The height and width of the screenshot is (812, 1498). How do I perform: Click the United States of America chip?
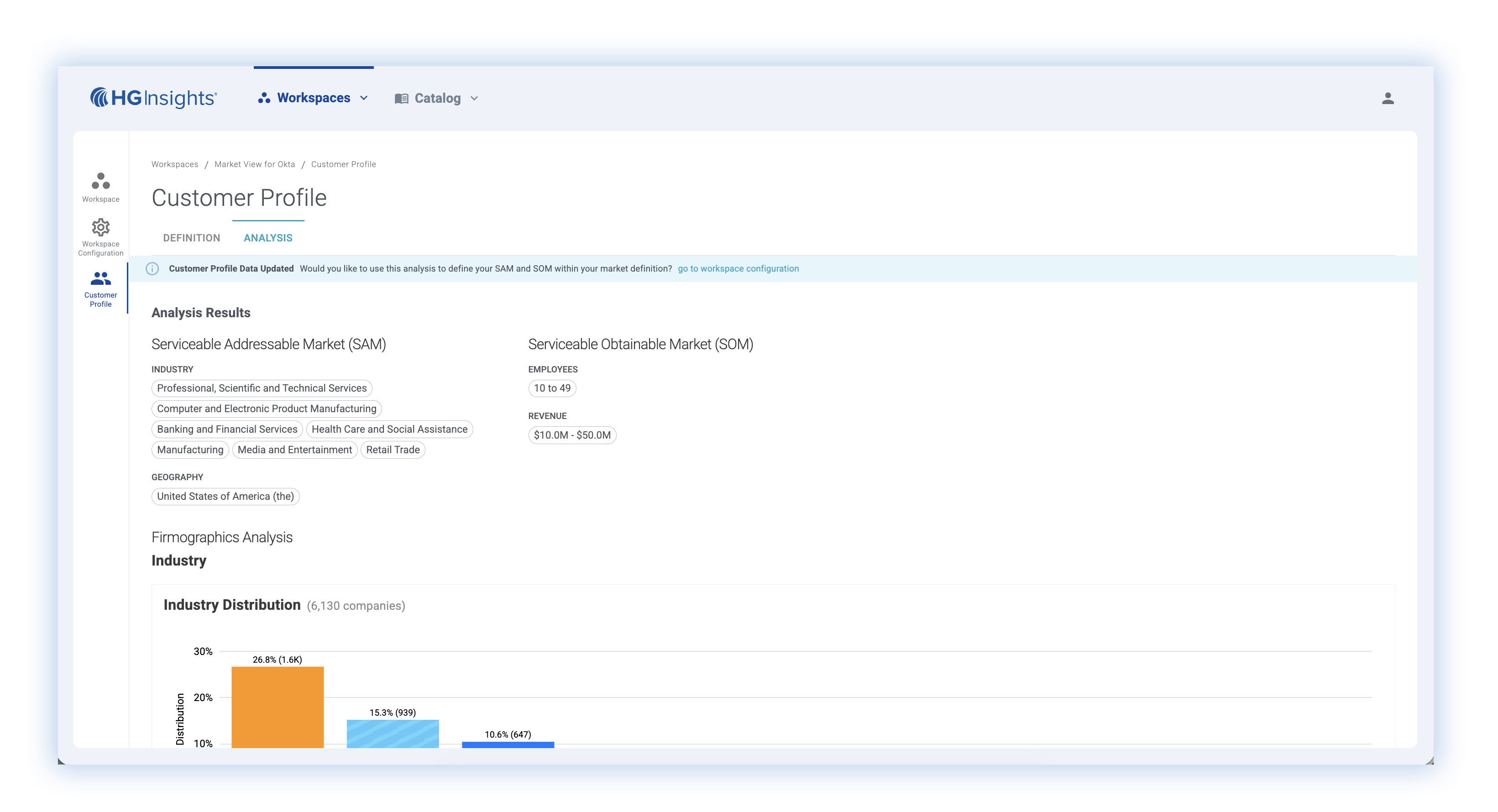(x=225, y=496)
